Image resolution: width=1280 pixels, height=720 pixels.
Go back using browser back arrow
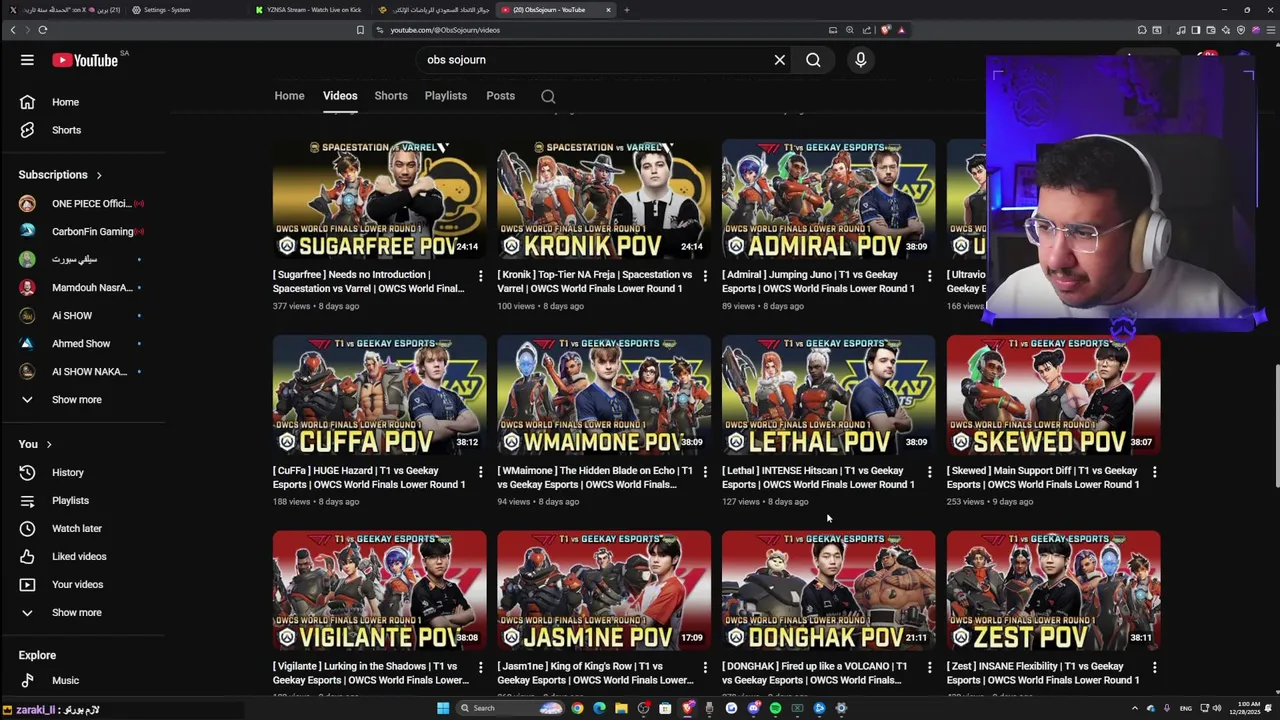[13, 30]
